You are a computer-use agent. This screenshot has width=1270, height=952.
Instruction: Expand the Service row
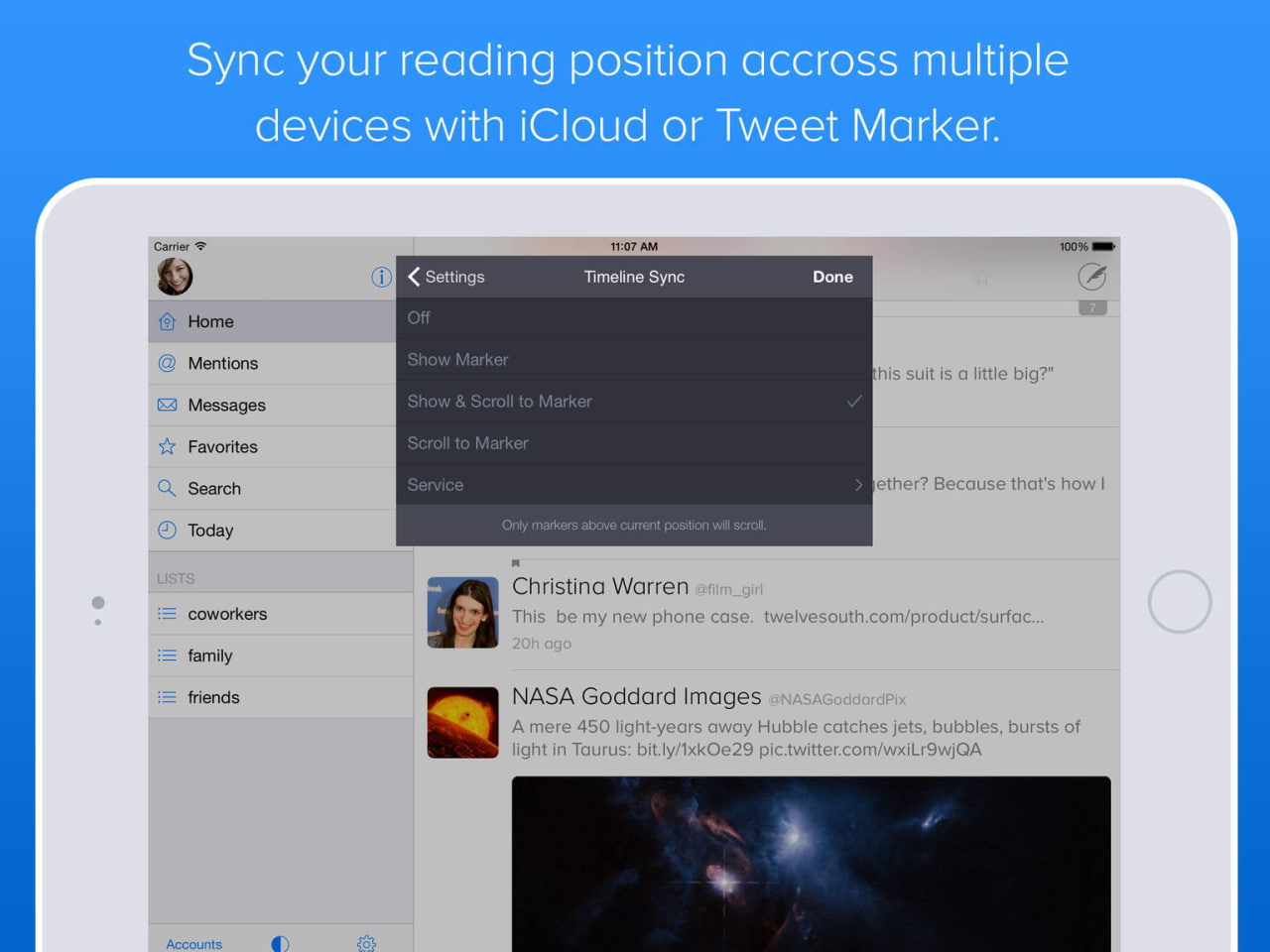click(x=634, y=485)
